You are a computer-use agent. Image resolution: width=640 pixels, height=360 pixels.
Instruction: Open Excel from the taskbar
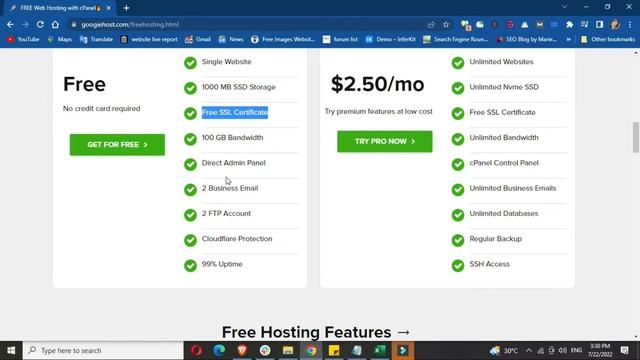[380, 350]
